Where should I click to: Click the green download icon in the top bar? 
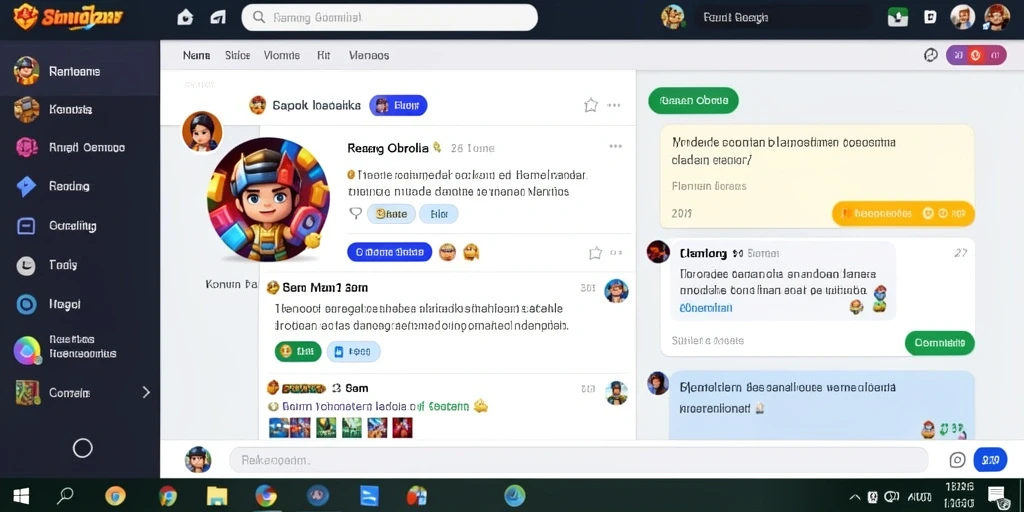[898, 18]
